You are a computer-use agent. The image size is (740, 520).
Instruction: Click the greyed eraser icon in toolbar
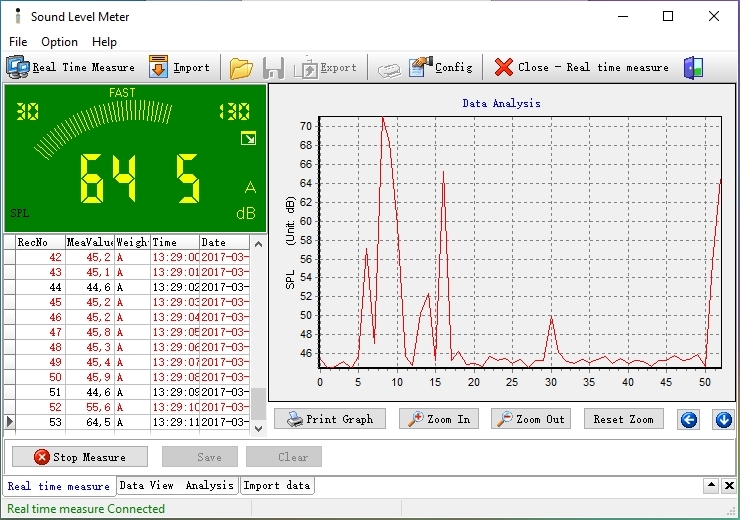point(389,70)
